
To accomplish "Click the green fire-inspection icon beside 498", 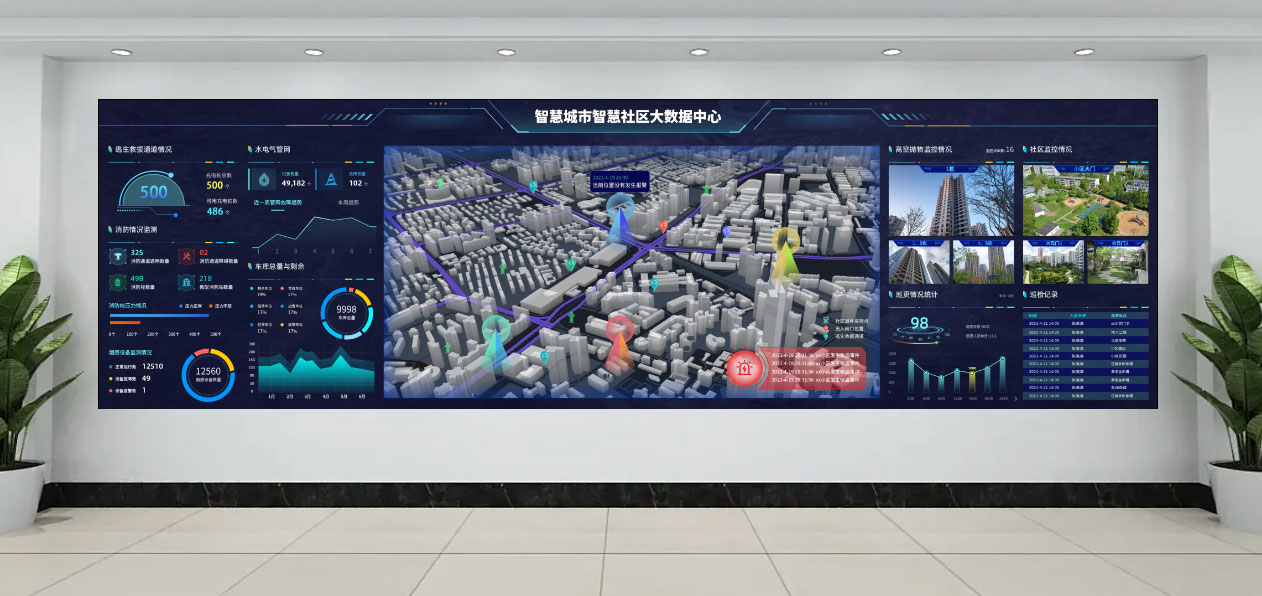I will (x=119, y=283).
